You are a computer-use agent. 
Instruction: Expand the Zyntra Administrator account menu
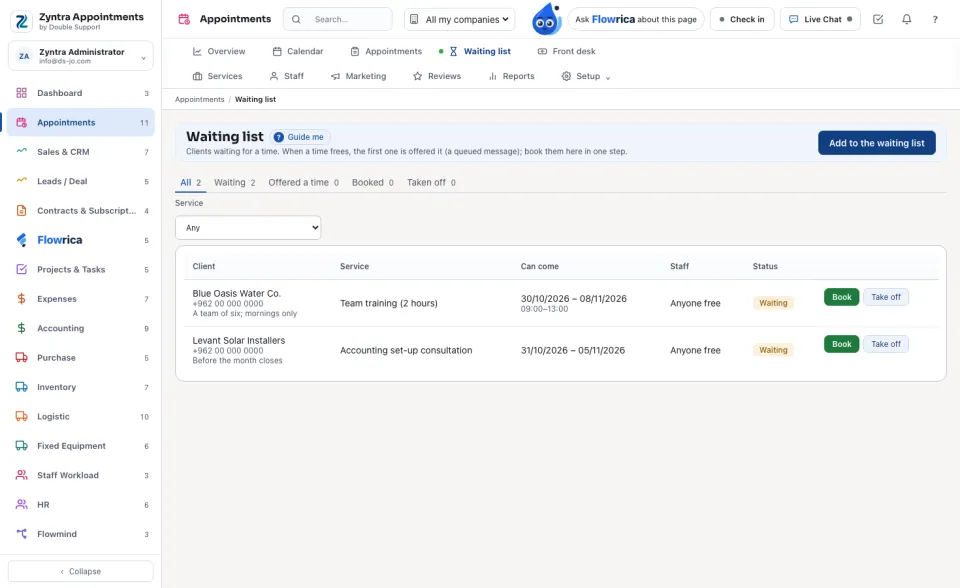coord(81,56)
